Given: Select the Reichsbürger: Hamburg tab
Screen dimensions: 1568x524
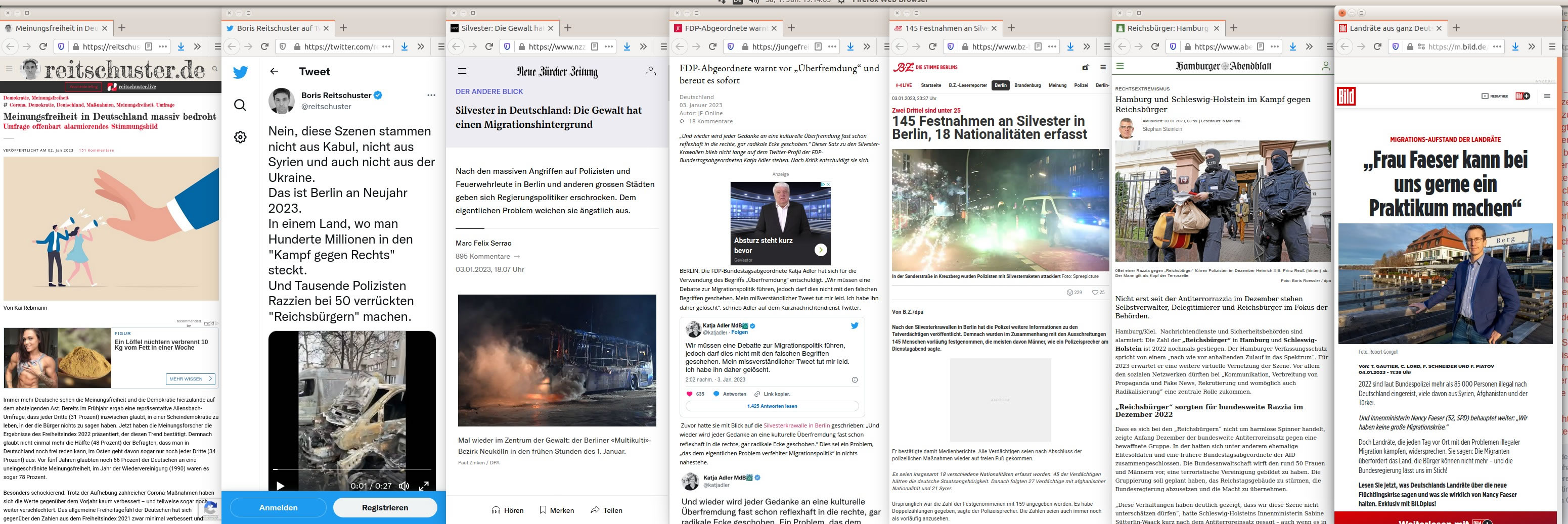Looking at the screenshot, I should pyautogui.click(x=1168, y=28).
